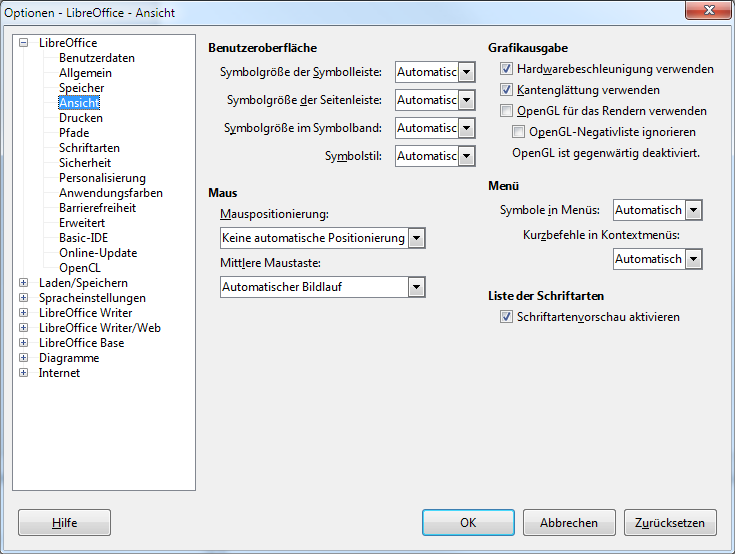Tick OpenGL-Negativliste ignorieren checkbox
735x554 pixels.
[518, 132]
